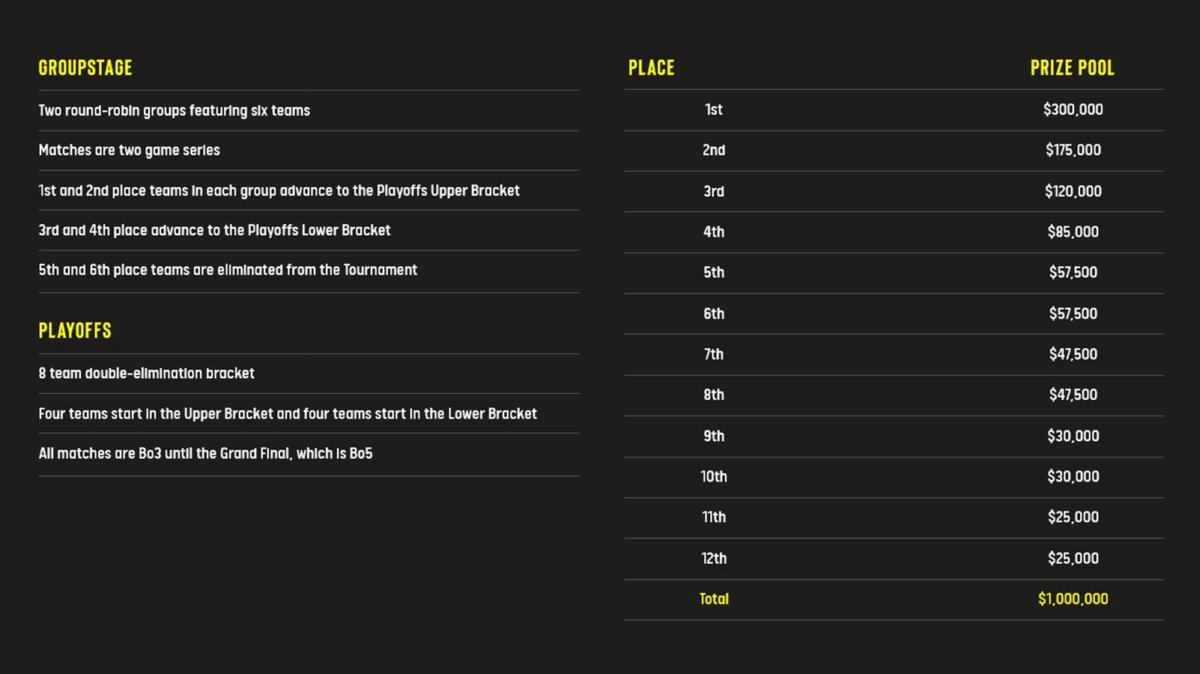Click the 4th place row label
Image resolution: width=1200 pixels, height=674 pixels.
coord(714,232)
